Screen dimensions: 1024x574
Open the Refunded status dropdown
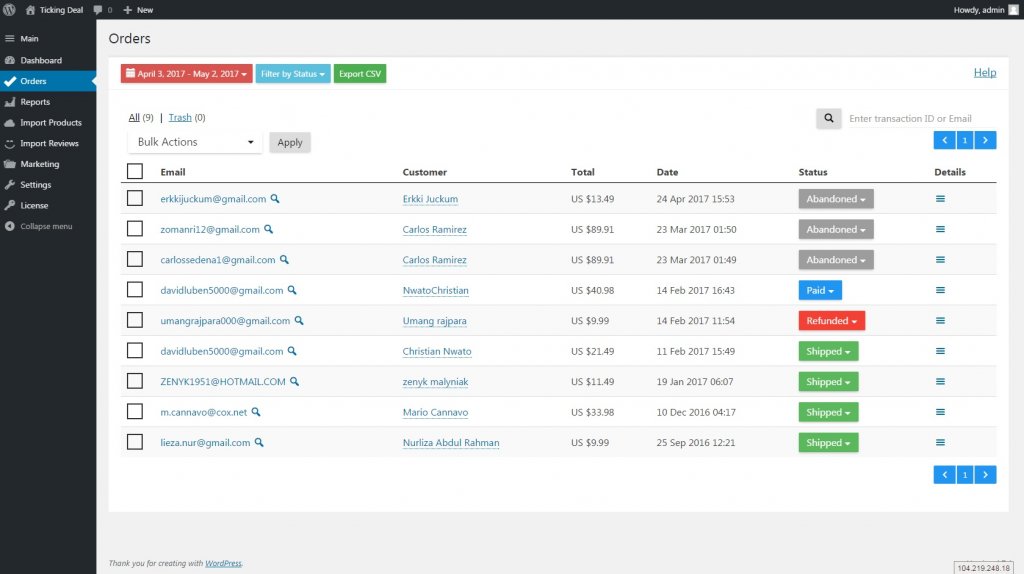pos(832,321)
